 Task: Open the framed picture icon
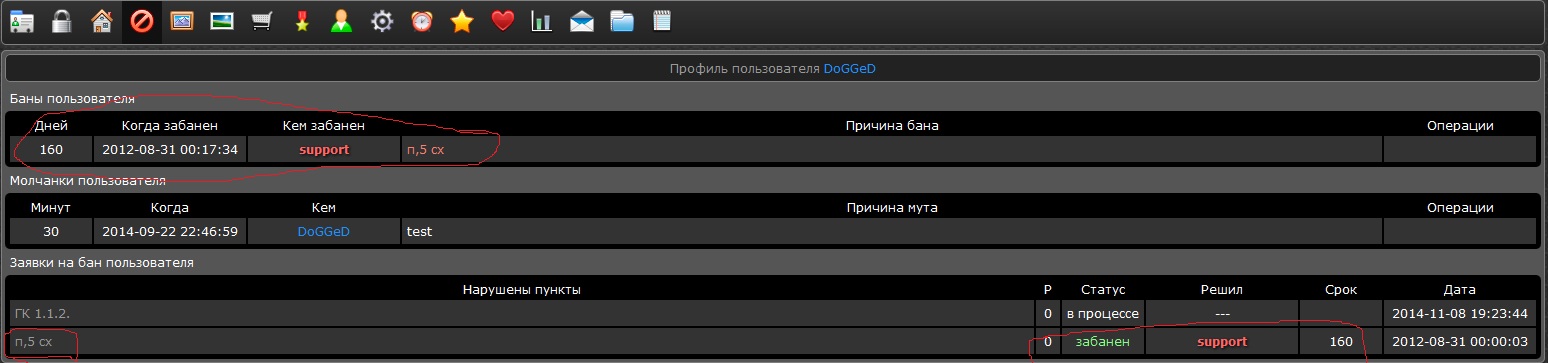coord(181,21)
